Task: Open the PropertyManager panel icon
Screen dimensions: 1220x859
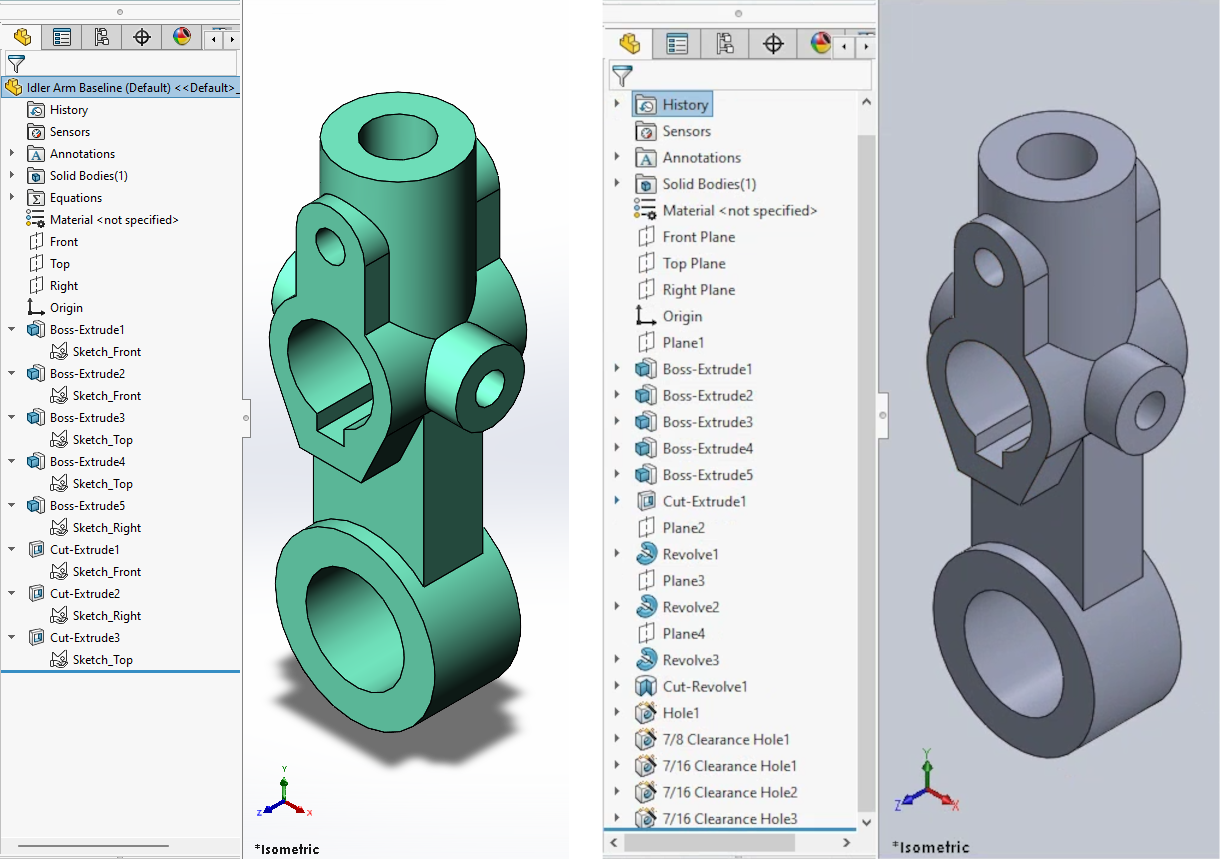Action: [62, 36]
